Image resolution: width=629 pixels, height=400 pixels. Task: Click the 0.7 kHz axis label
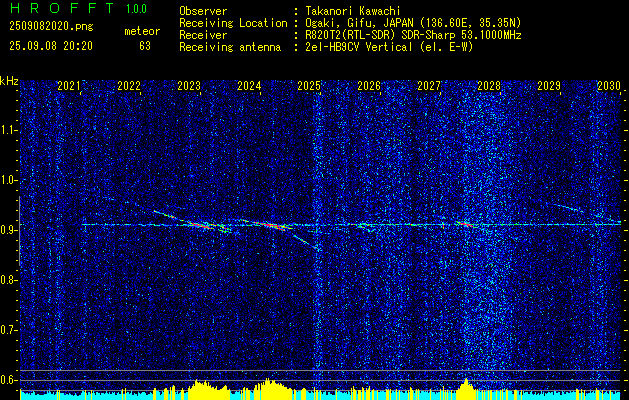[x=8, y=330]
